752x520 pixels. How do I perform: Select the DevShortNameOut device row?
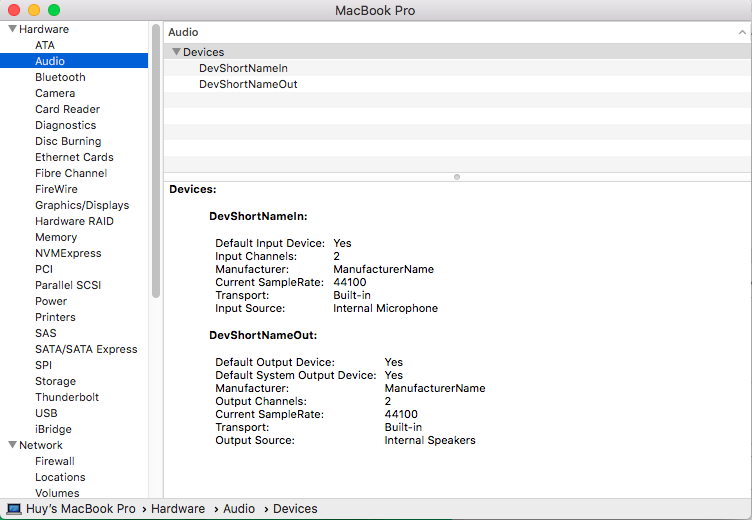(248, 84)
